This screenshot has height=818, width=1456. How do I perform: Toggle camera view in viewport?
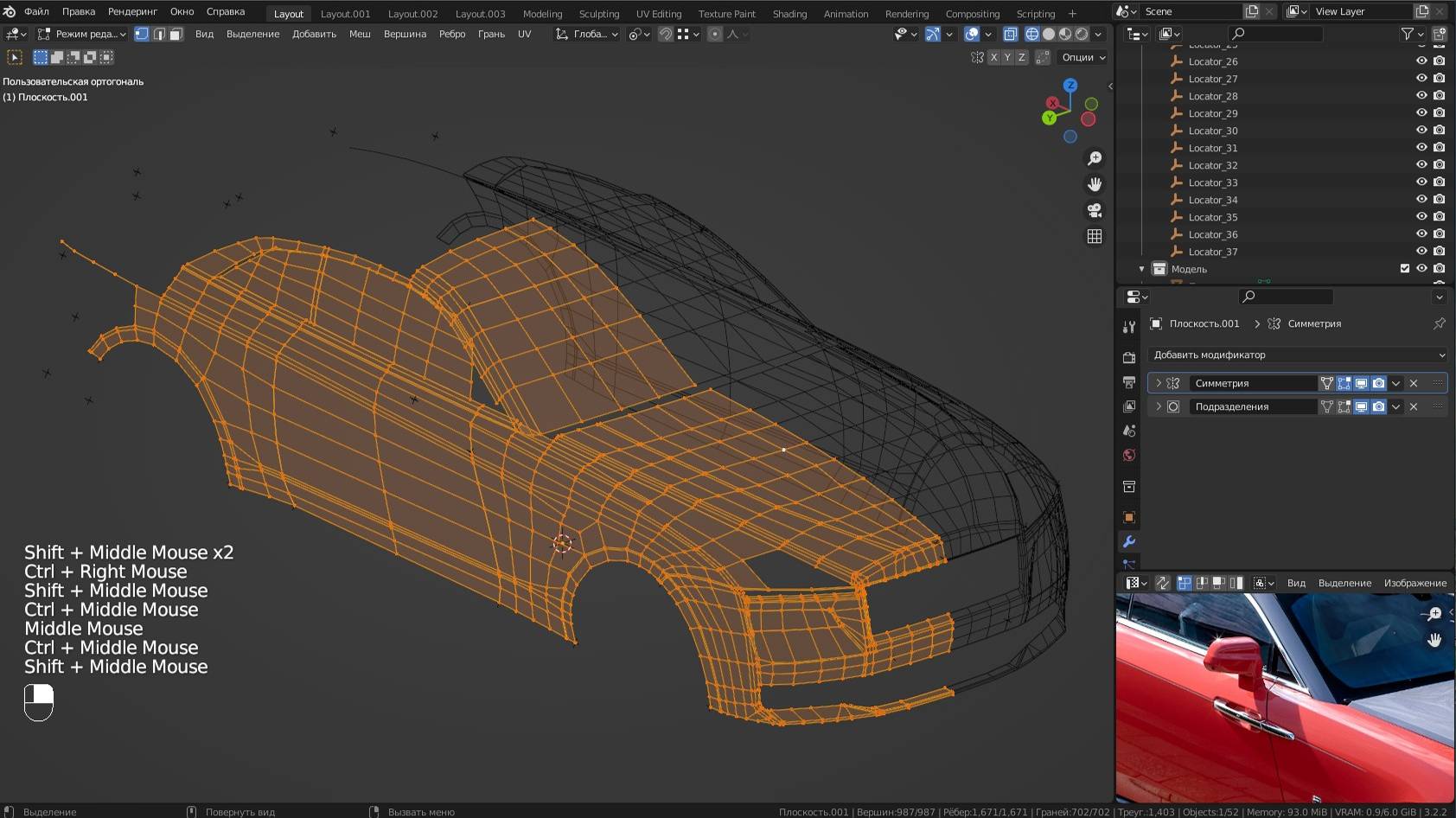[1095, 210]
